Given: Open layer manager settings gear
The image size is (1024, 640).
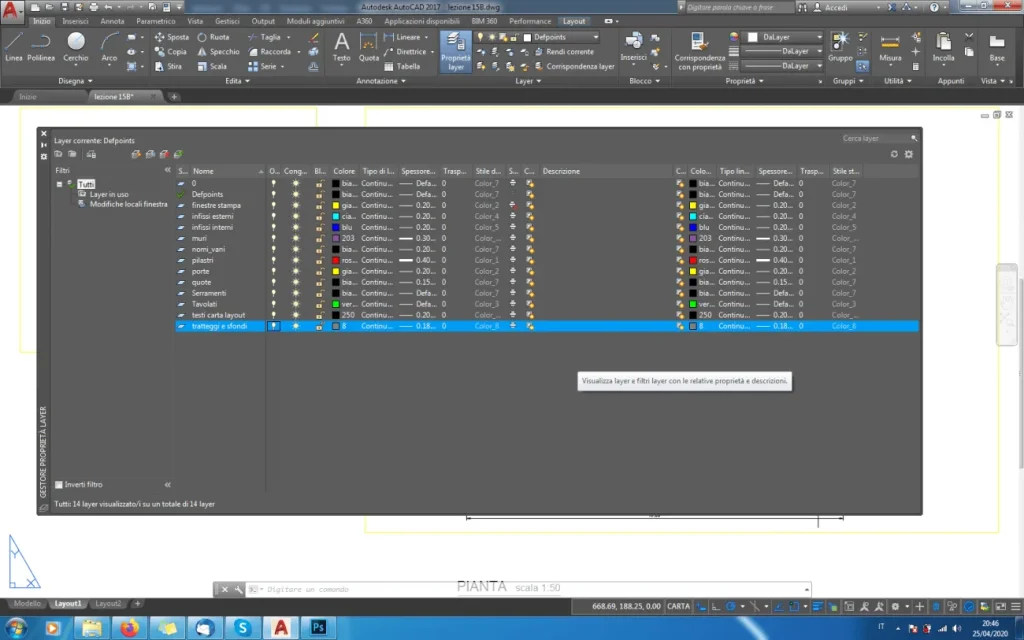Looking at the screenshot, I should pos(908,154).
